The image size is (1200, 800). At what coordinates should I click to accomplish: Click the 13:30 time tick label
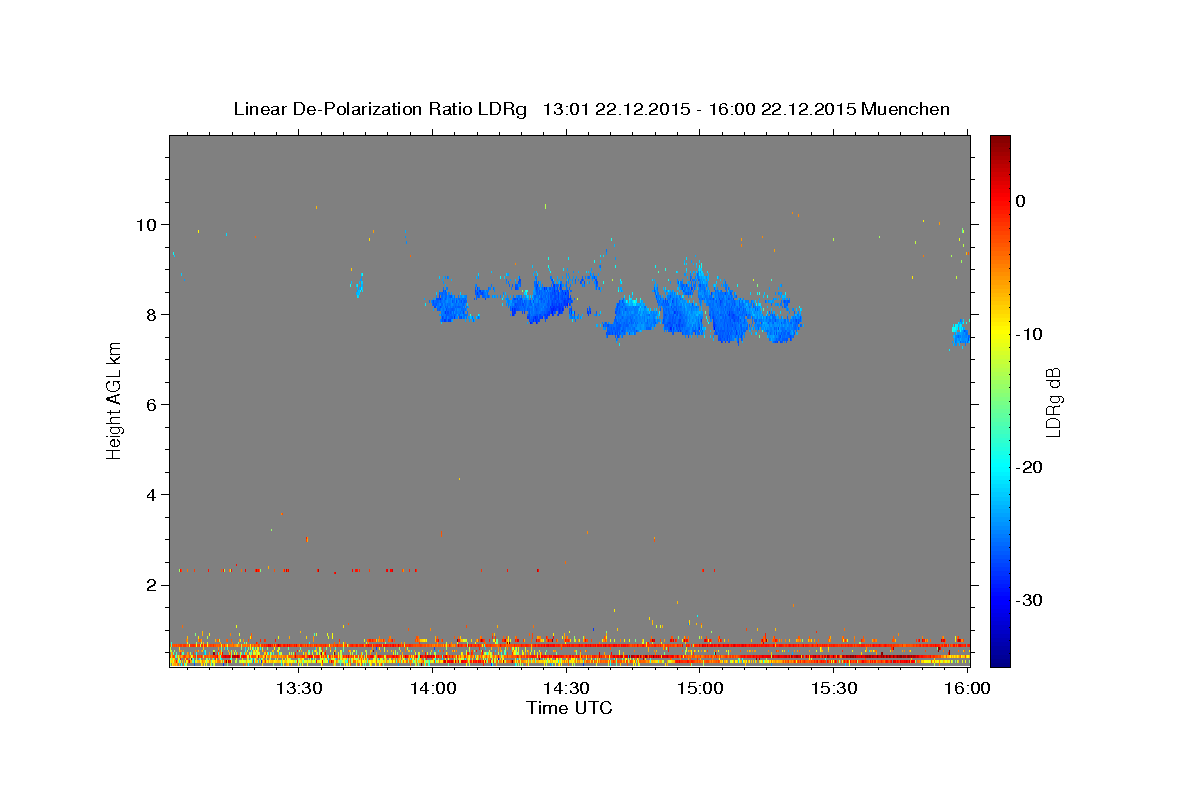(x=299, y=688)
